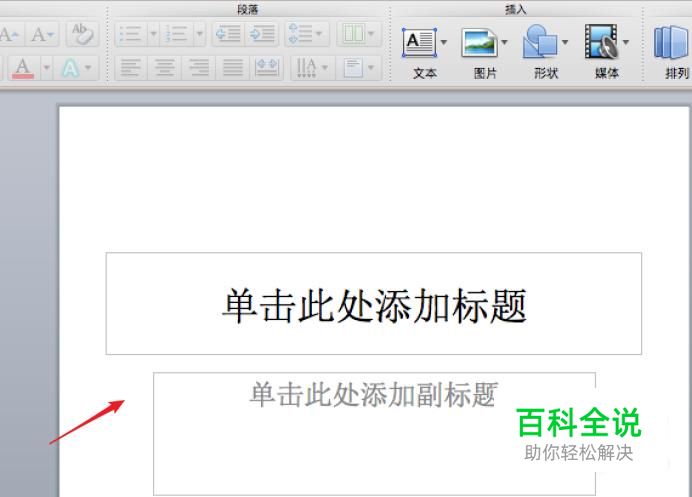692x497 pixels.
Task: Increase the font size
Action: (8, 34)
